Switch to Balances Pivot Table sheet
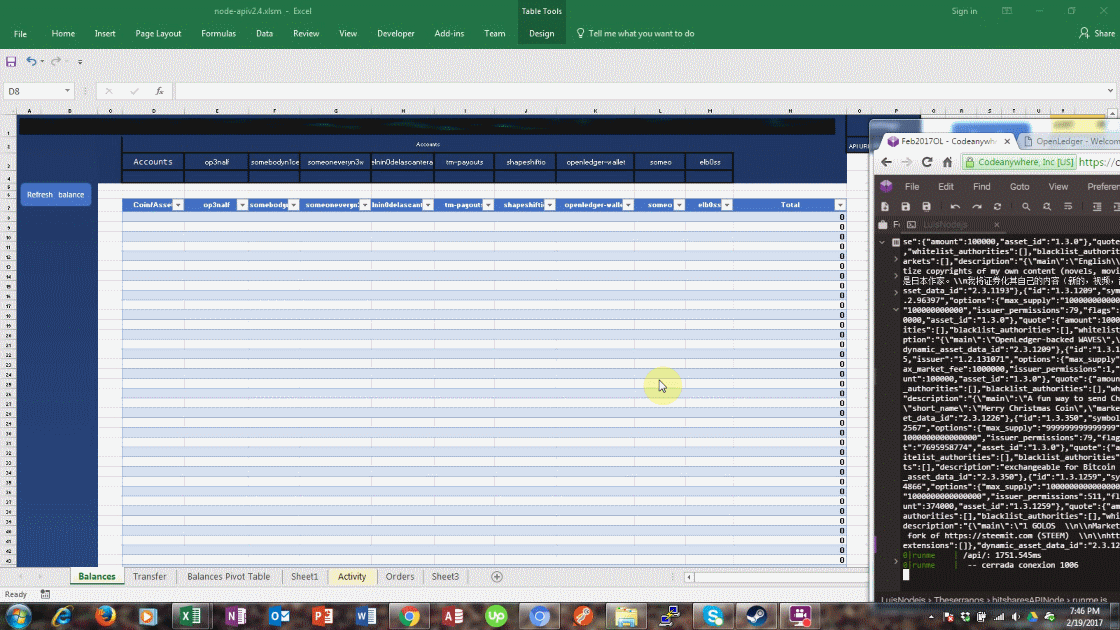Screen dimensions: 1120x630 point(229,576)
